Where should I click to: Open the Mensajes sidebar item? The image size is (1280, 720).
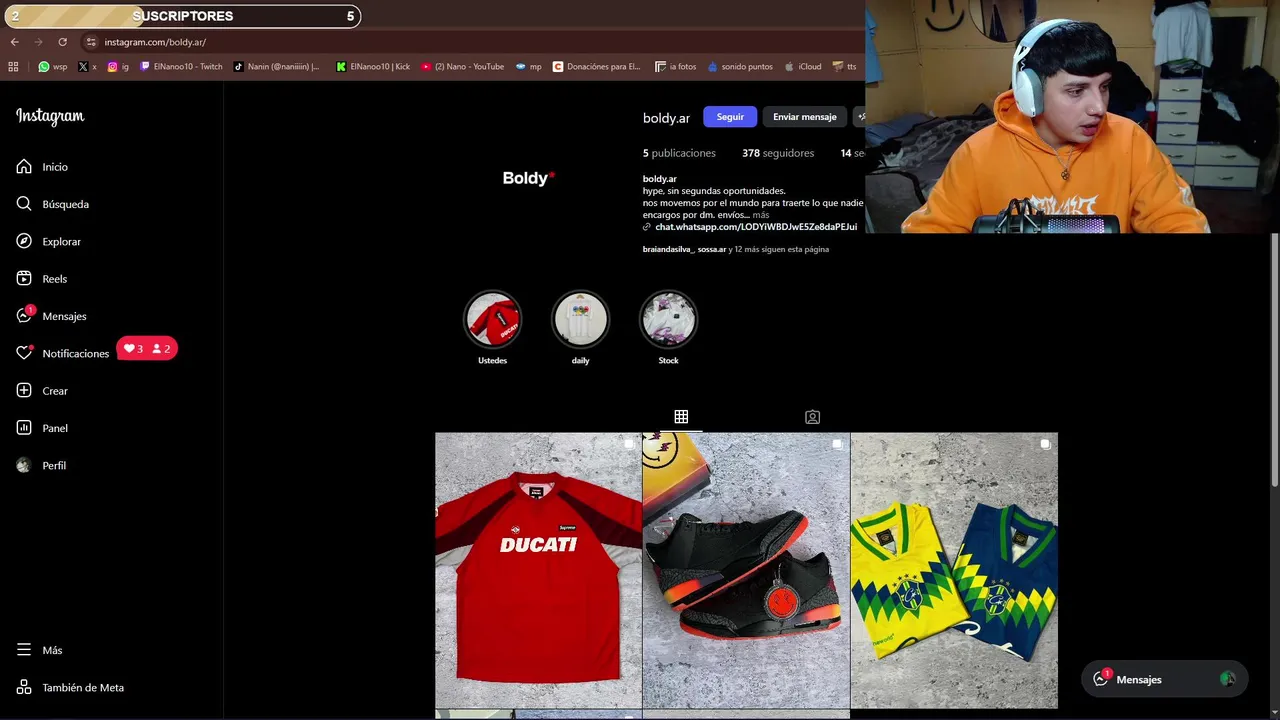point(51,316)
